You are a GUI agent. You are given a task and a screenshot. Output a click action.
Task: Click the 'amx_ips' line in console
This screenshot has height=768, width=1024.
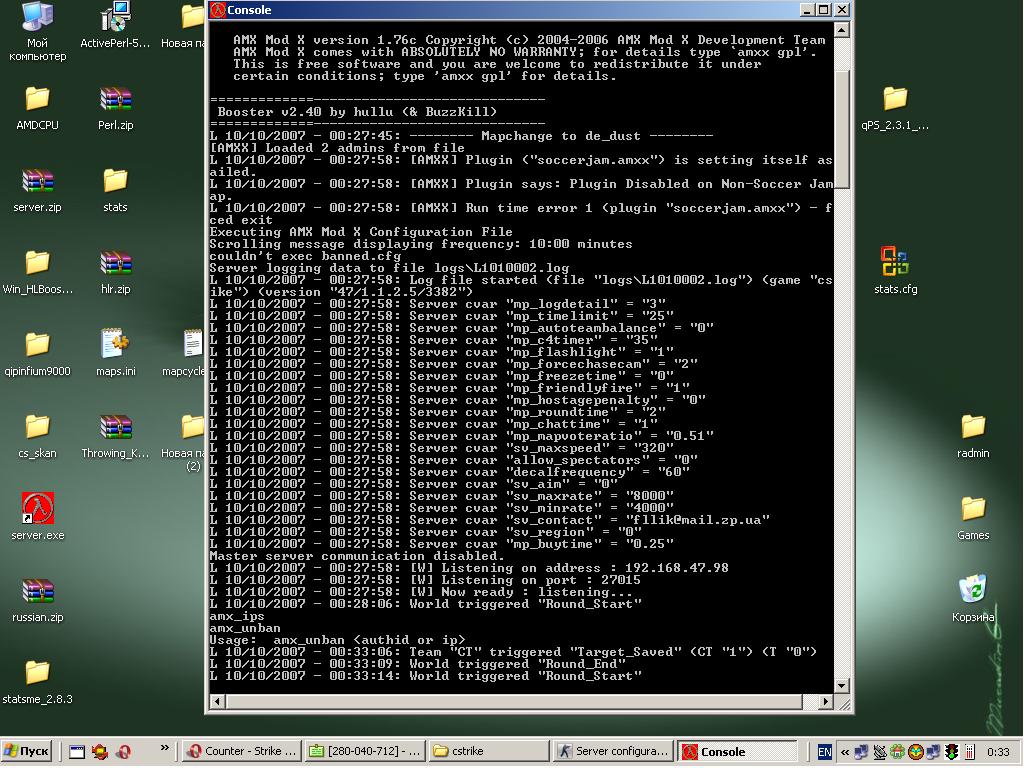click(x=236, y=616)
